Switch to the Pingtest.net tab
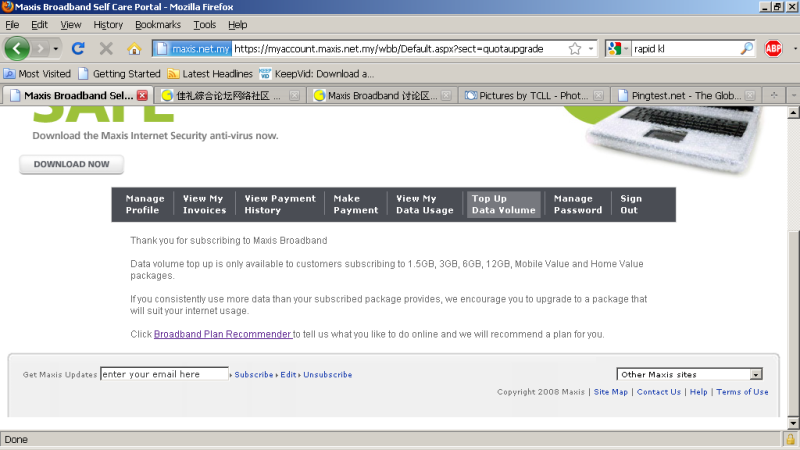The width and height of the screenshot is (800, 450). point(685,95)
